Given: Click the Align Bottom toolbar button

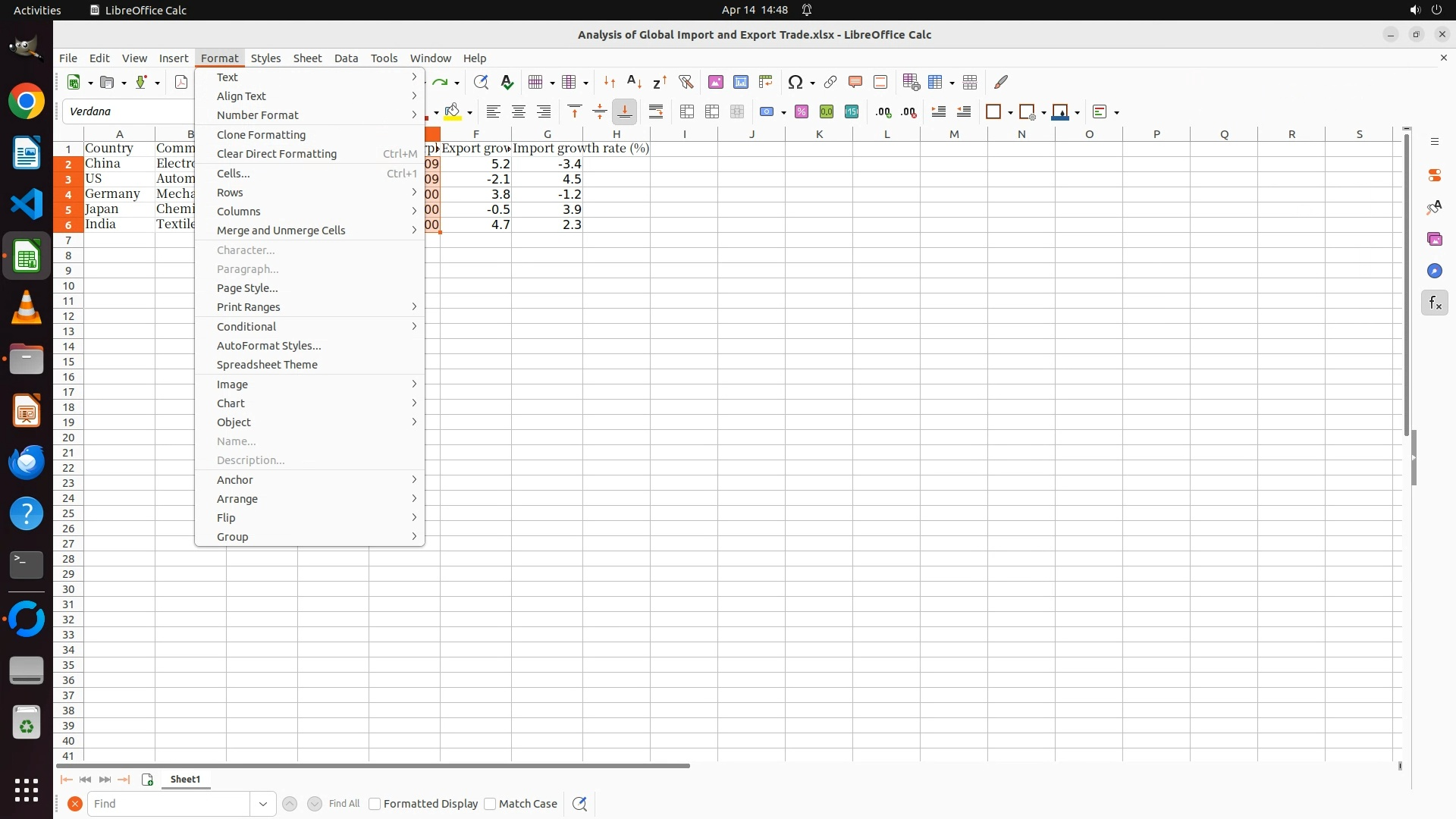Looking at the screenshot, I should tap(624, 111).
